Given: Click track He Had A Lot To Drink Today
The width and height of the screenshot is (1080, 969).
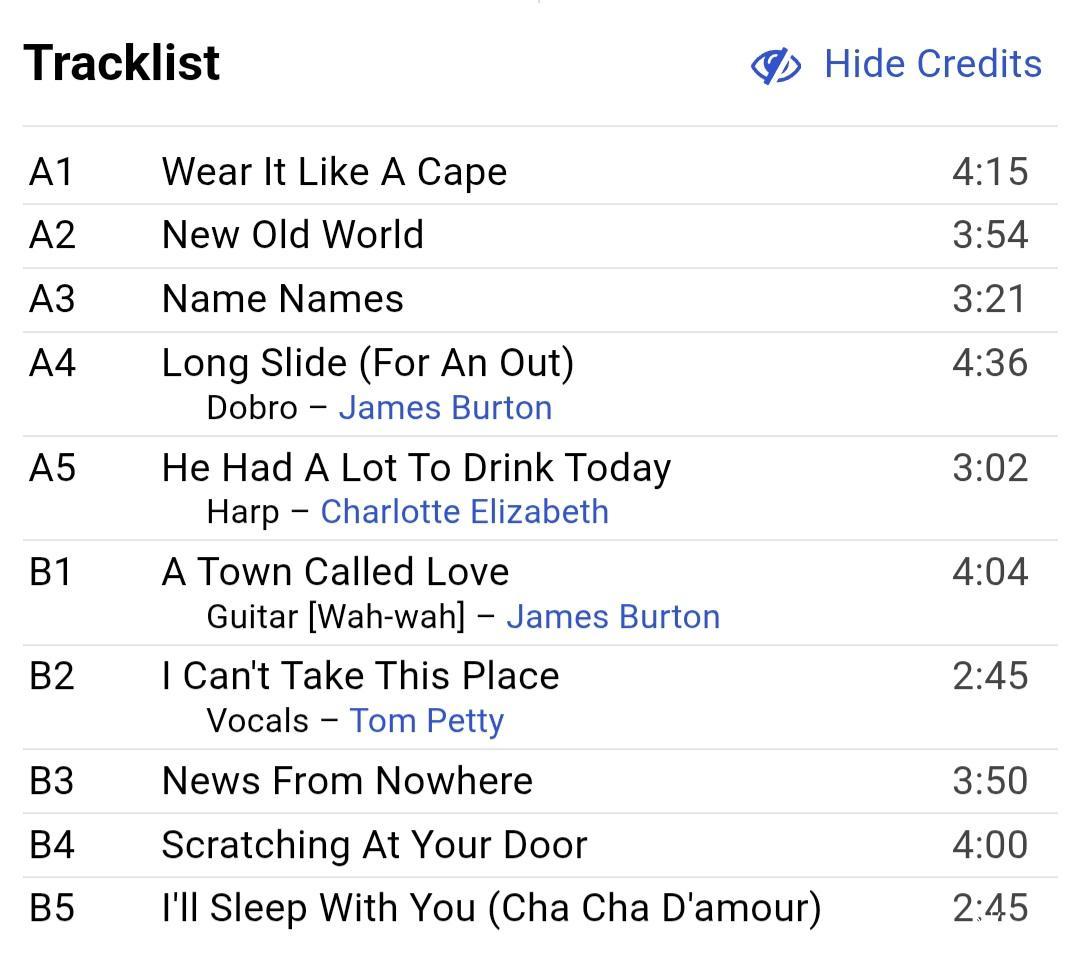Looking at the screenshot, I should pyautogui.click(x=416, y=467).
